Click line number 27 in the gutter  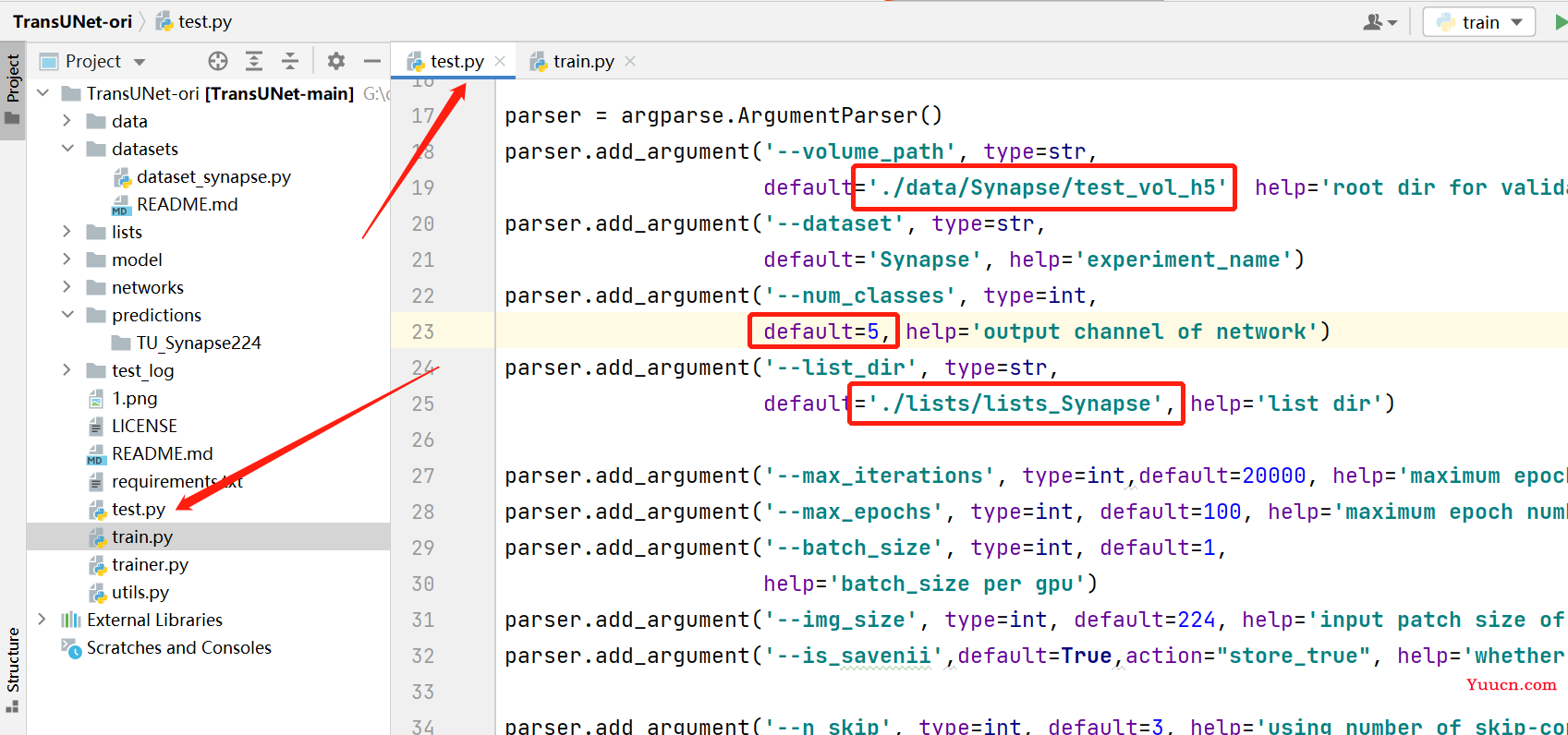423,476
